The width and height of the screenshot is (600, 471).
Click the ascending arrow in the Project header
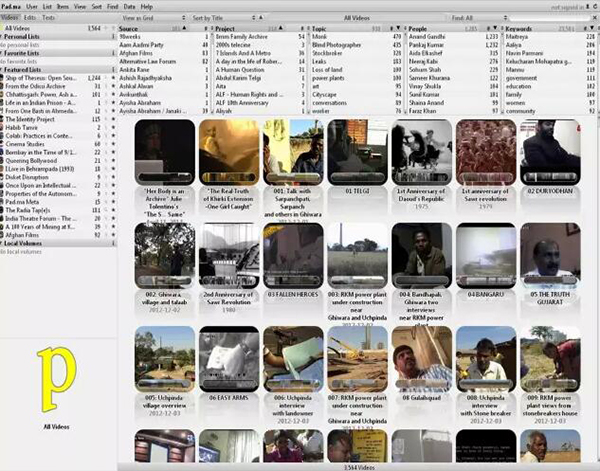click(280, 28)
